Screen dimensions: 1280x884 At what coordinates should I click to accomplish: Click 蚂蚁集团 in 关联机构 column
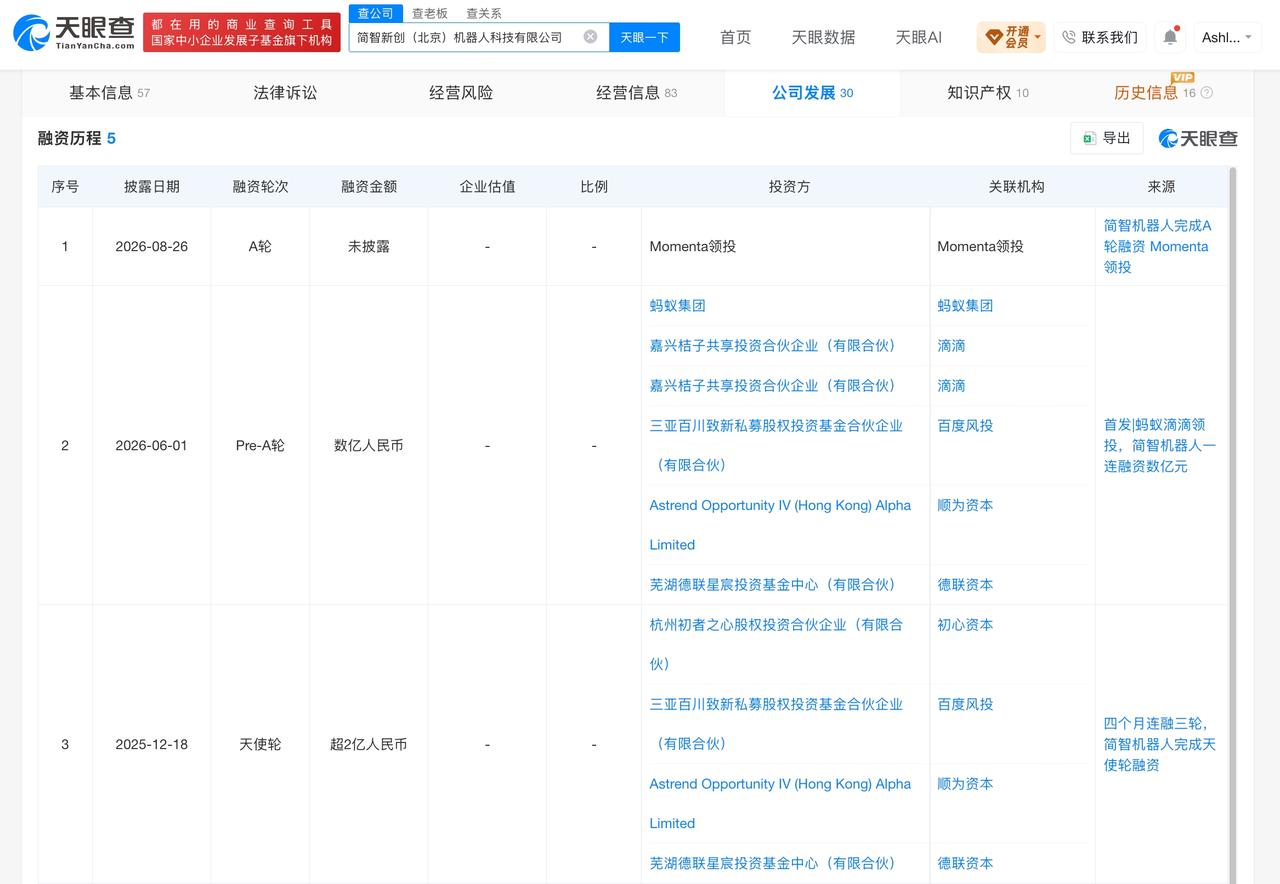click(x=965, y=306)
